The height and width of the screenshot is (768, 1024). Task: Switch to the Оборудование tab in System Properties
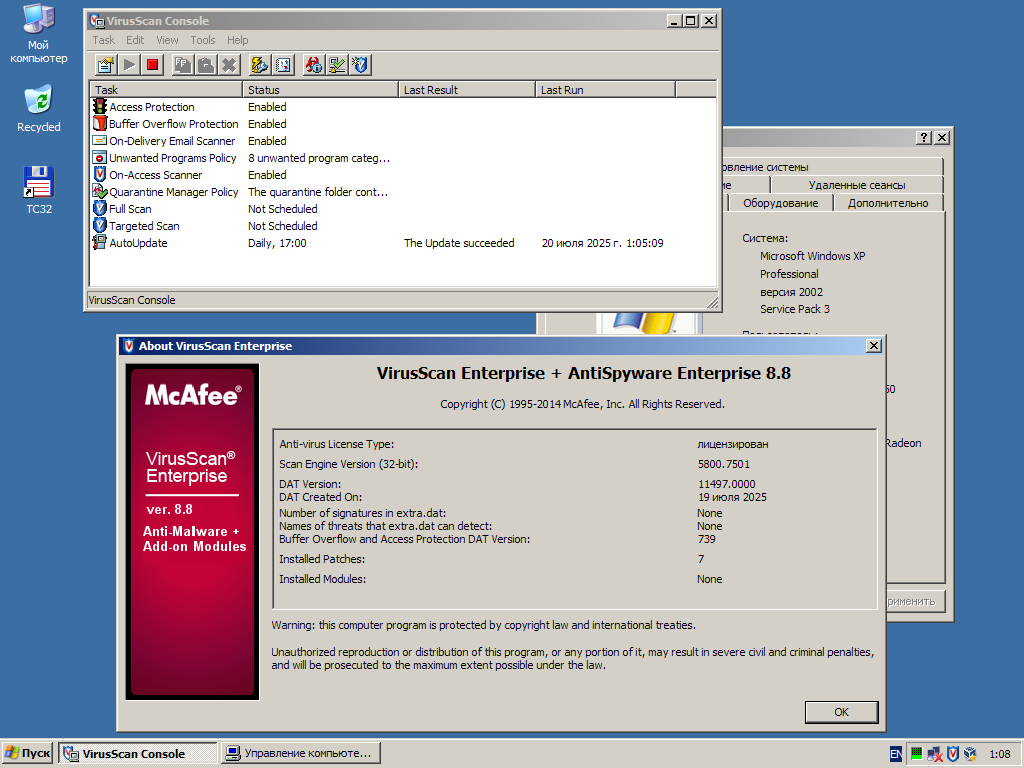point(780,203)
